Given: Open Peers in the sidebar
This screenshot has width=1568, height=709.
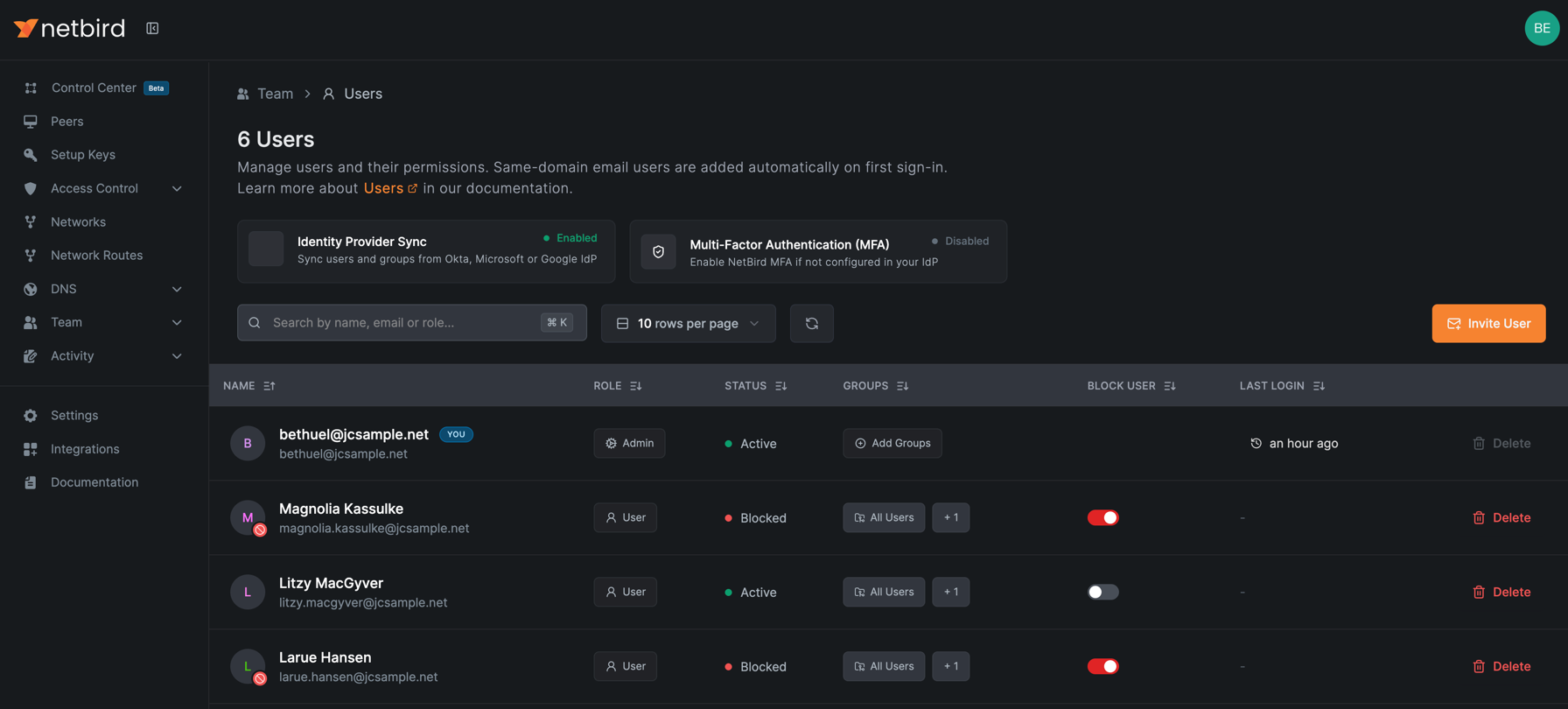Looking at the screenshot, I should pos(67,122).
